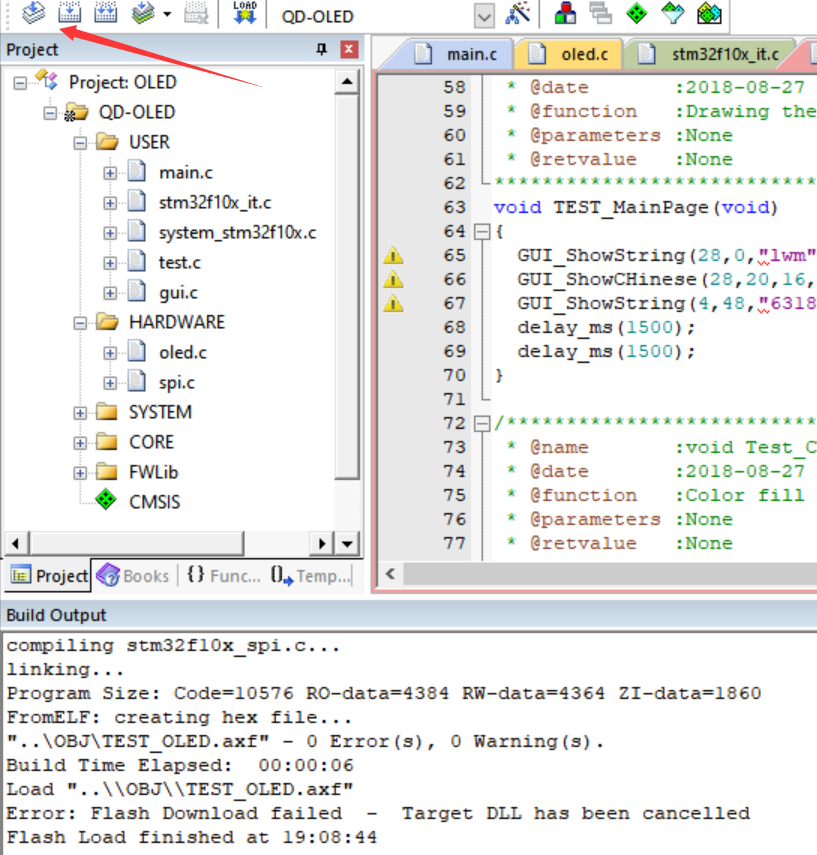Pin the Project panel
This screenshot has height=855, width=817.
[x=322, y=49]
